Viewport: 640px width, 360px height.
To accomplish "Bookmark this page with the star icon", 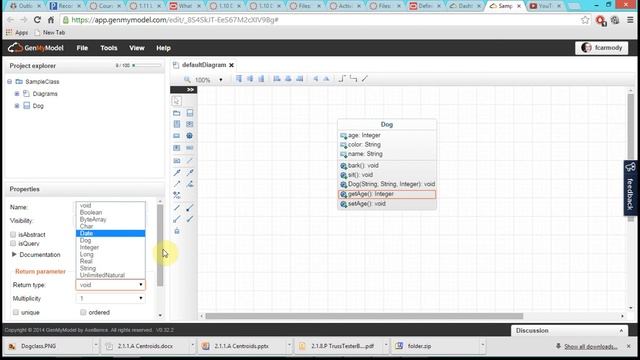I will pos(585,20).
